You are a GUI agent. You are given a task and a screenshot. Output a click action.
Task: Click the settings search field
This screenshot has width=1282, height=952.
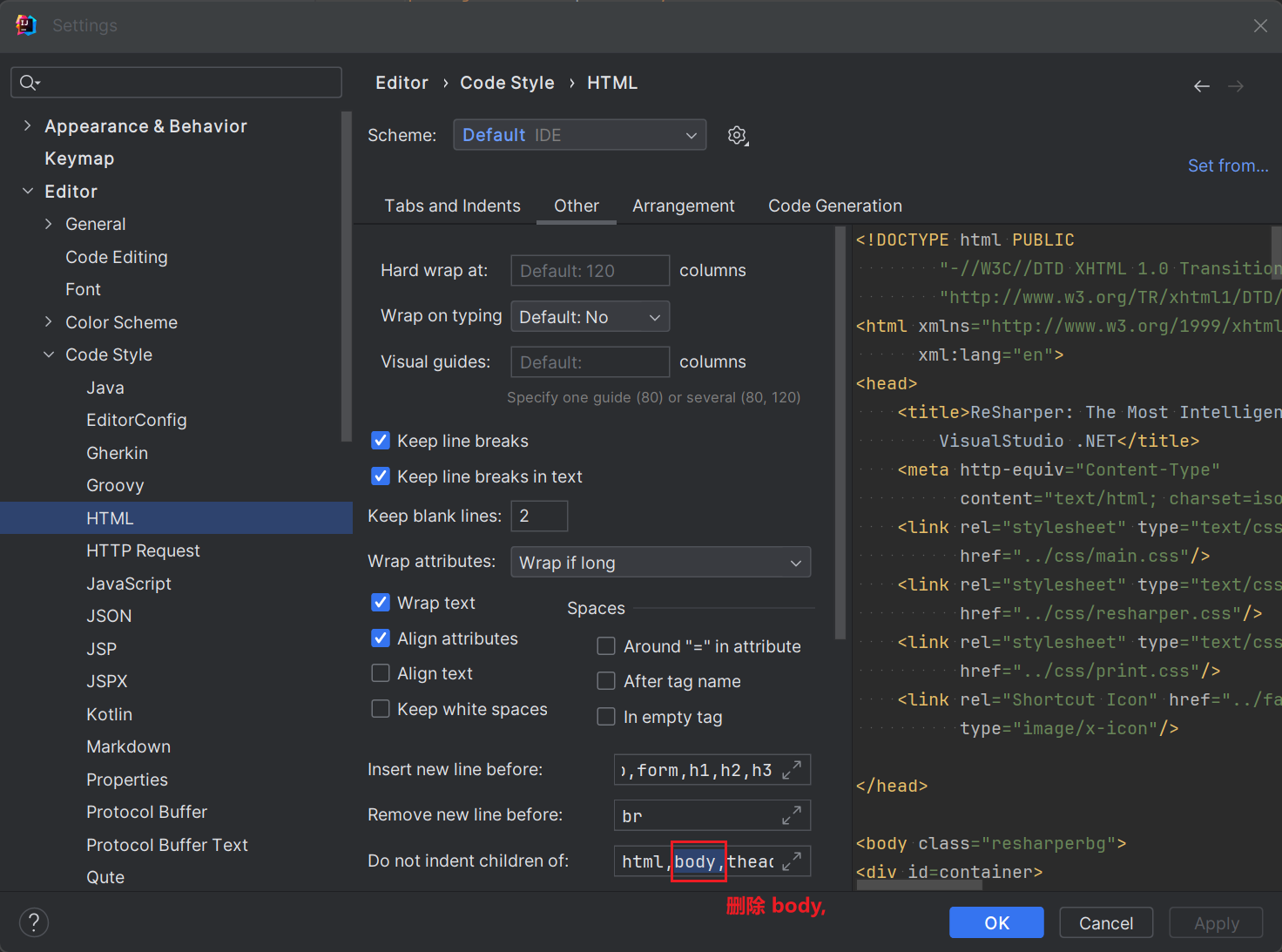176,83
